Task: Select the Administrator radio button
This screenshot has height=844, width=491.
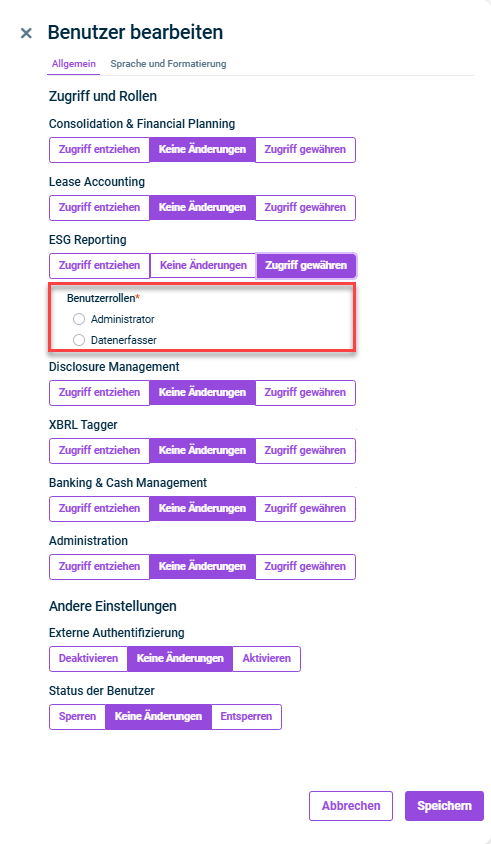Action: coord(79,319)
